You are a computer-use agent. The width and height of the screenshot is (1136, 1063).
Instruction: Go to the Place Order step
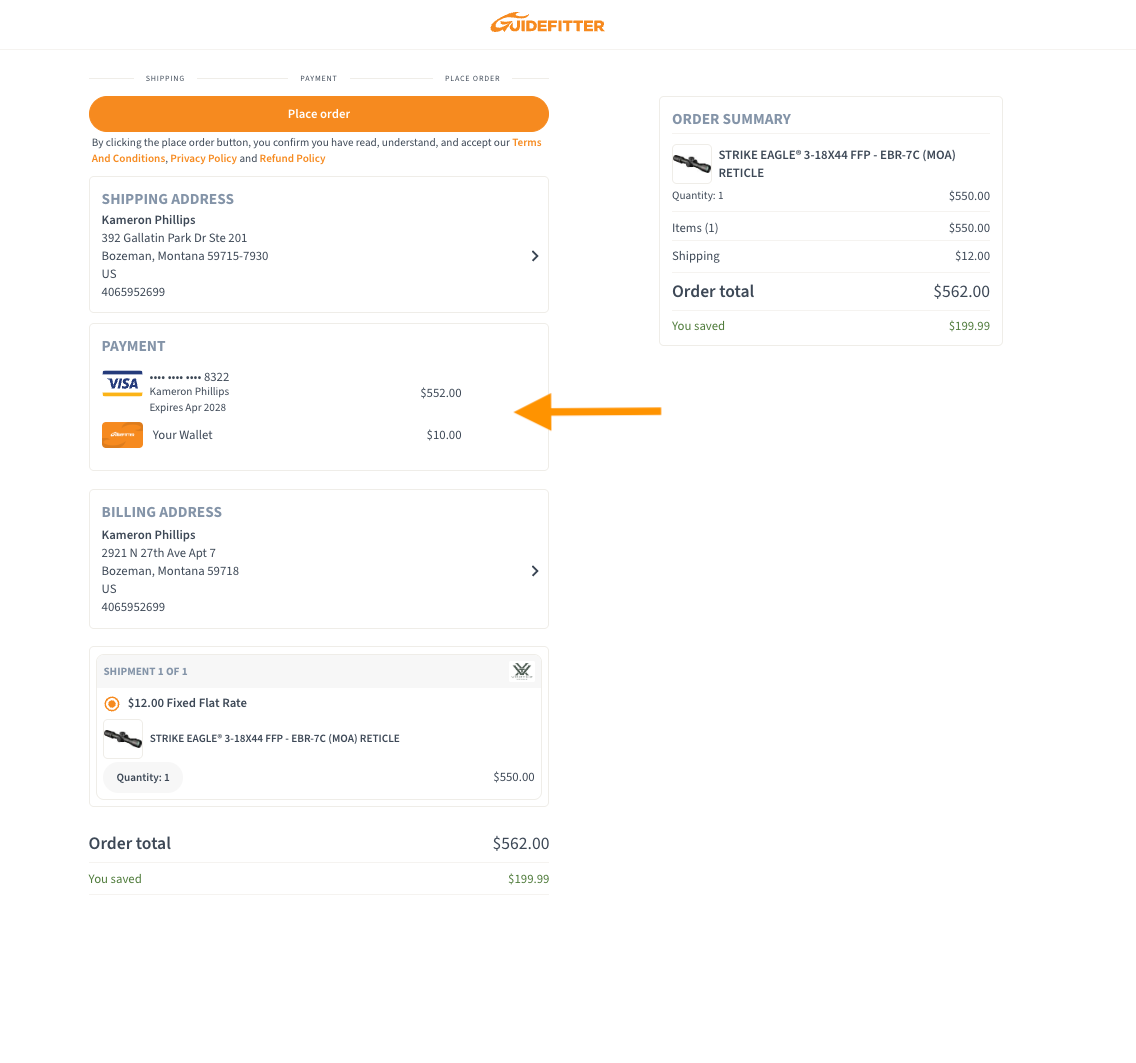472,78
